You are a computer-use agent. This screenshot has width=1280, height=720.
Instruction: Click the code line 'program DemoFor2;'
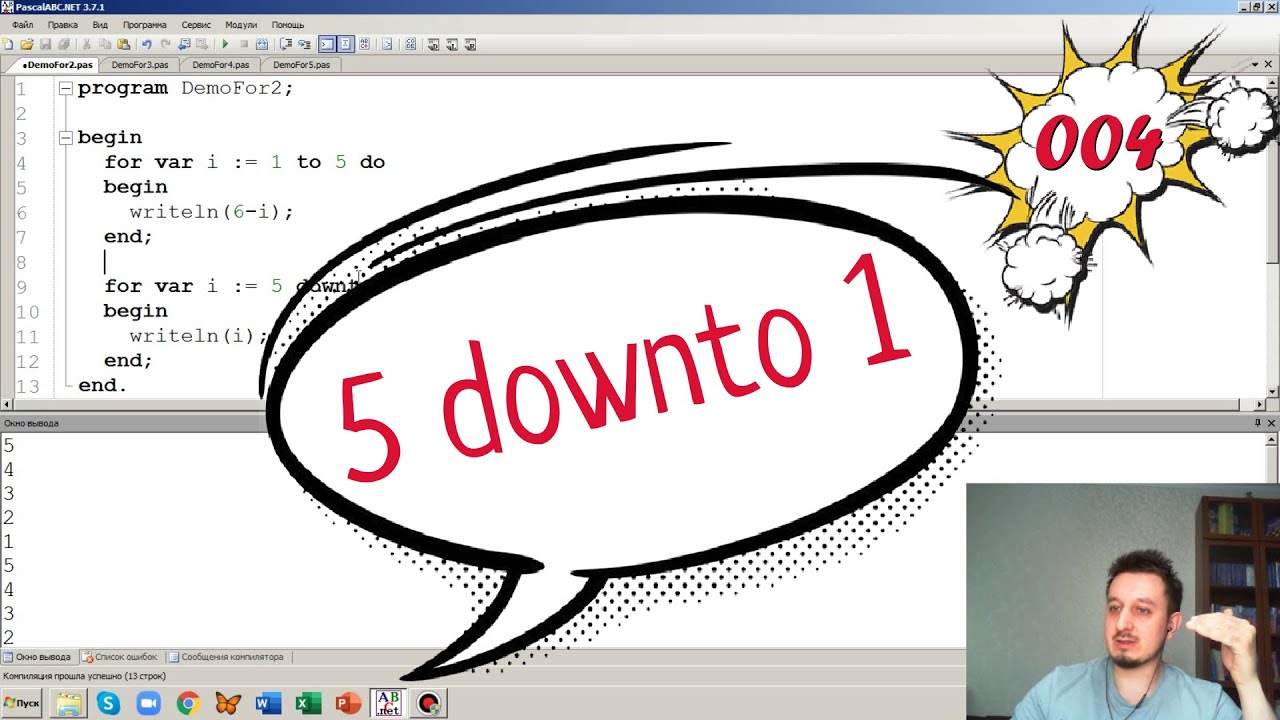tap(185, 88)
